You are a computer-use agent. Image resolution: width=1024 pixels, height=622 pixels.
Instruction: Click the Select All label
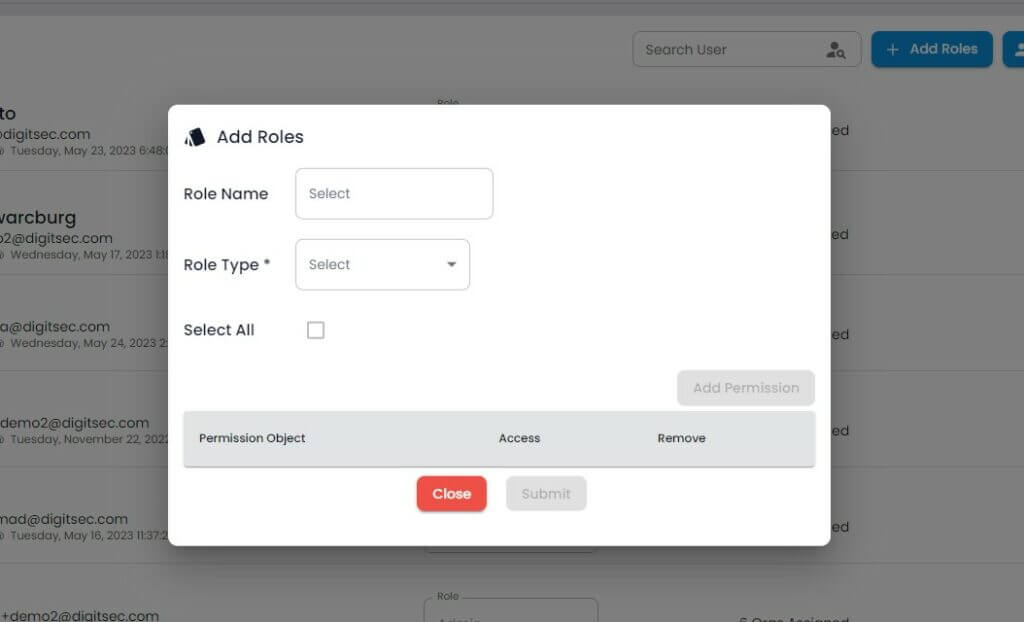point(219,330)
